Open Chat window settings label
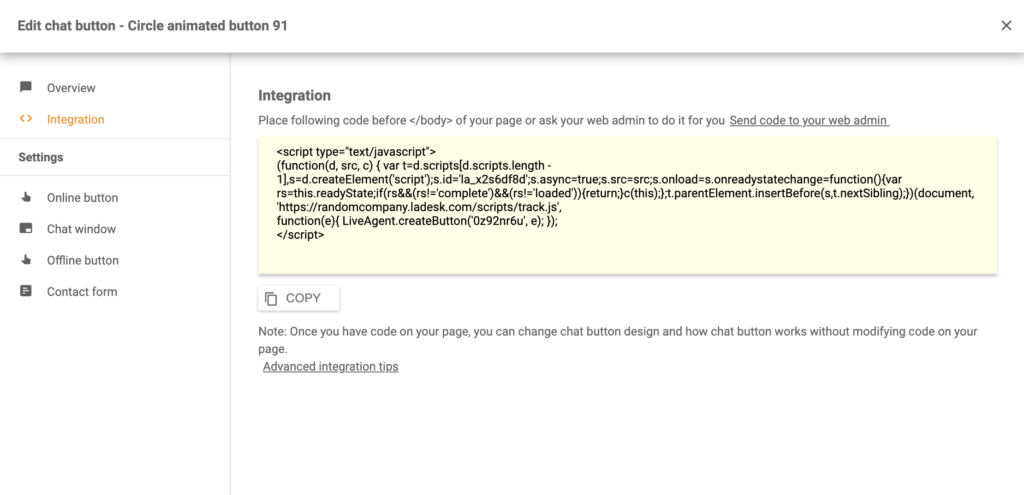The height and width of the screenshot is (495, 1024). (x=81, y=229)
